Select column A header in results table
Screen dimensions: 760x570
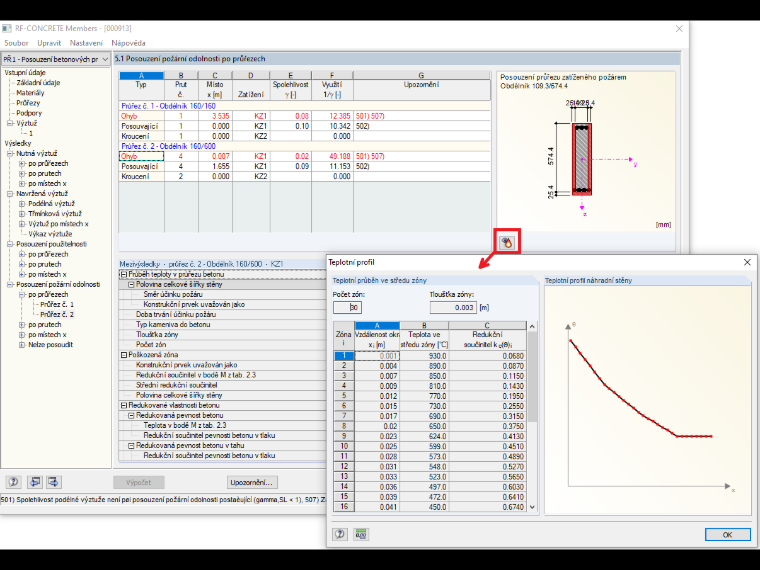tap(142, 76)
